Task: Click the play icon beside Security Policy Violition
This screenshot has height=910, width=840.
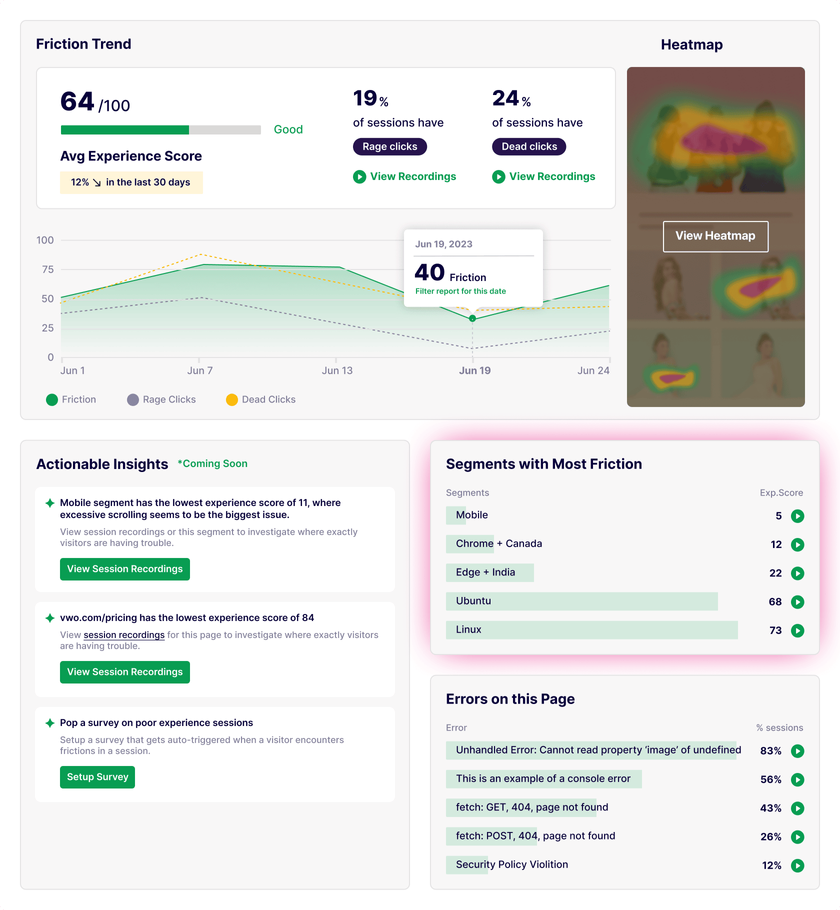Action: [x=797, y=865]
